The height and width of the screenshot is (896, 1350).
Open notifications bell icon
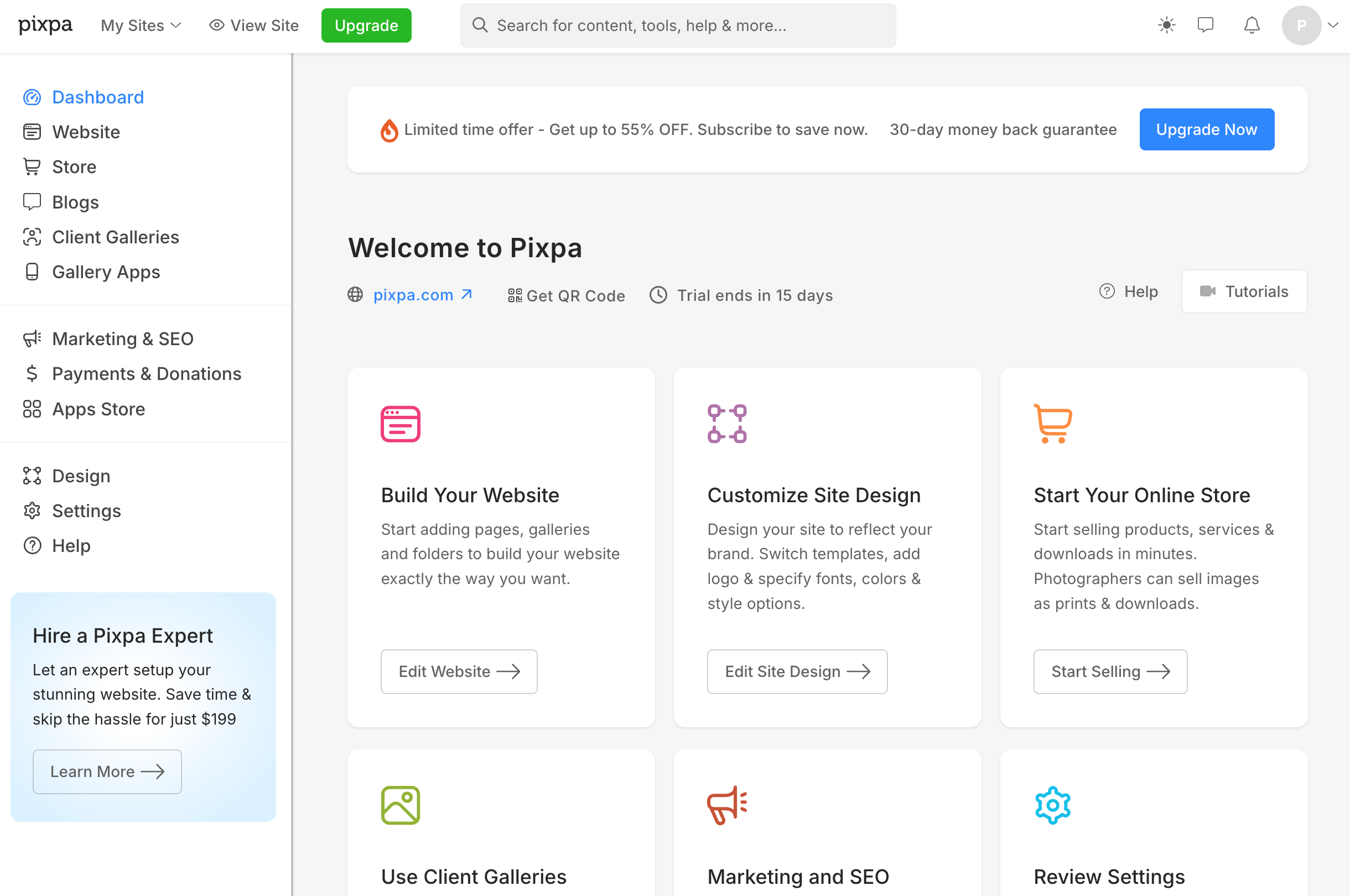tap(1252, 25)
